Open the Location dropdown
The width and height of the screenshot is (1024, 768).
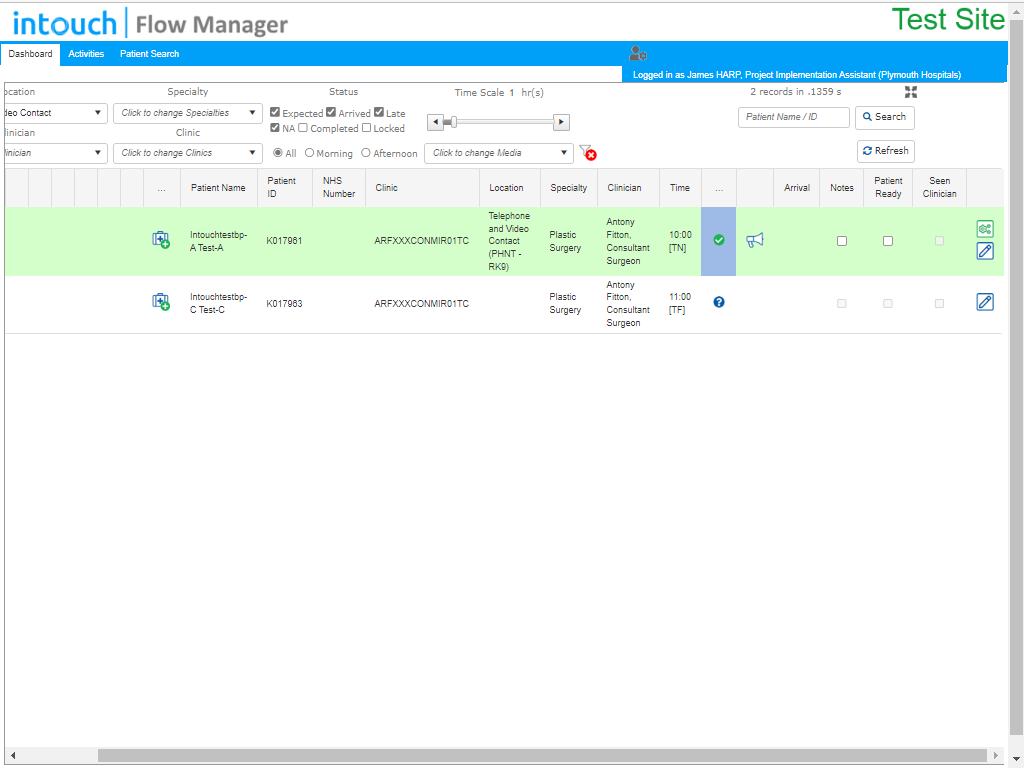tap(55, 113)
